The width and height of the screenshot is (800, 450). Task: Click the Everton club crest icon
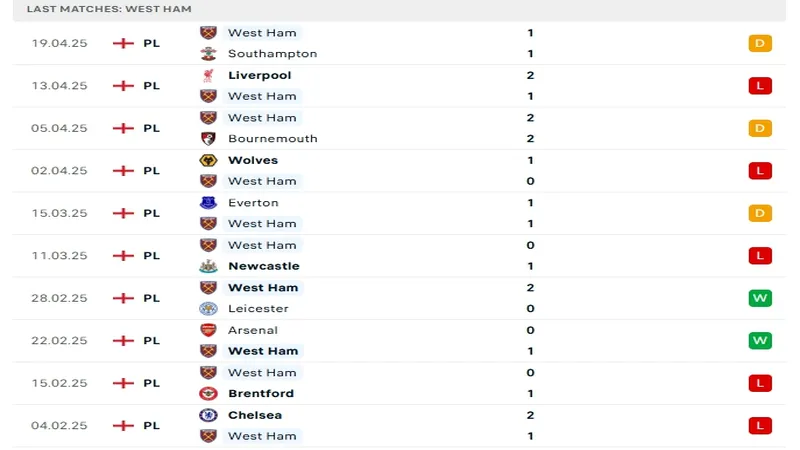pos(208,203)
